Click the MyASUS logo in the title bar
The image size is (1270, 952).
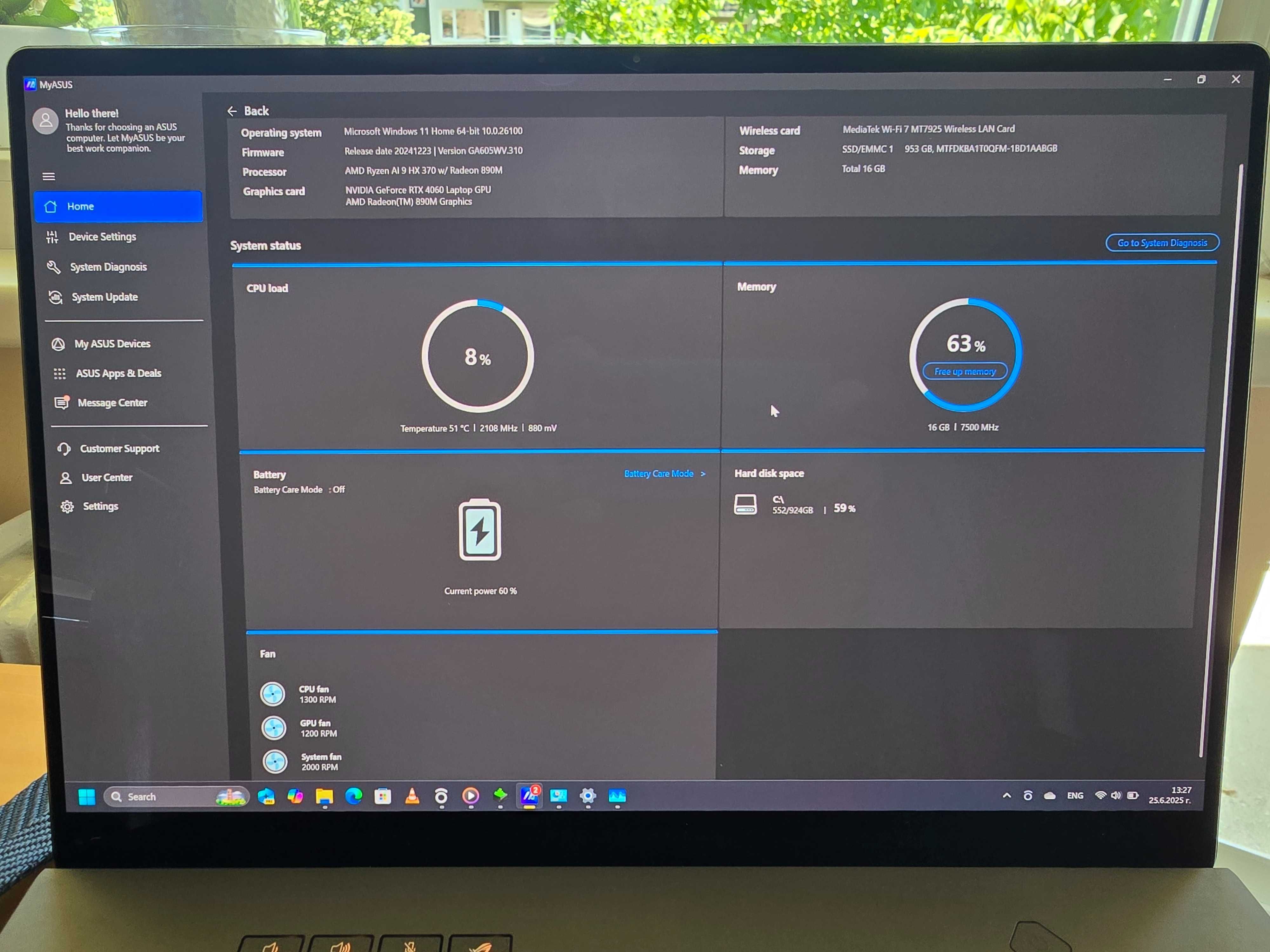point(30,84)
